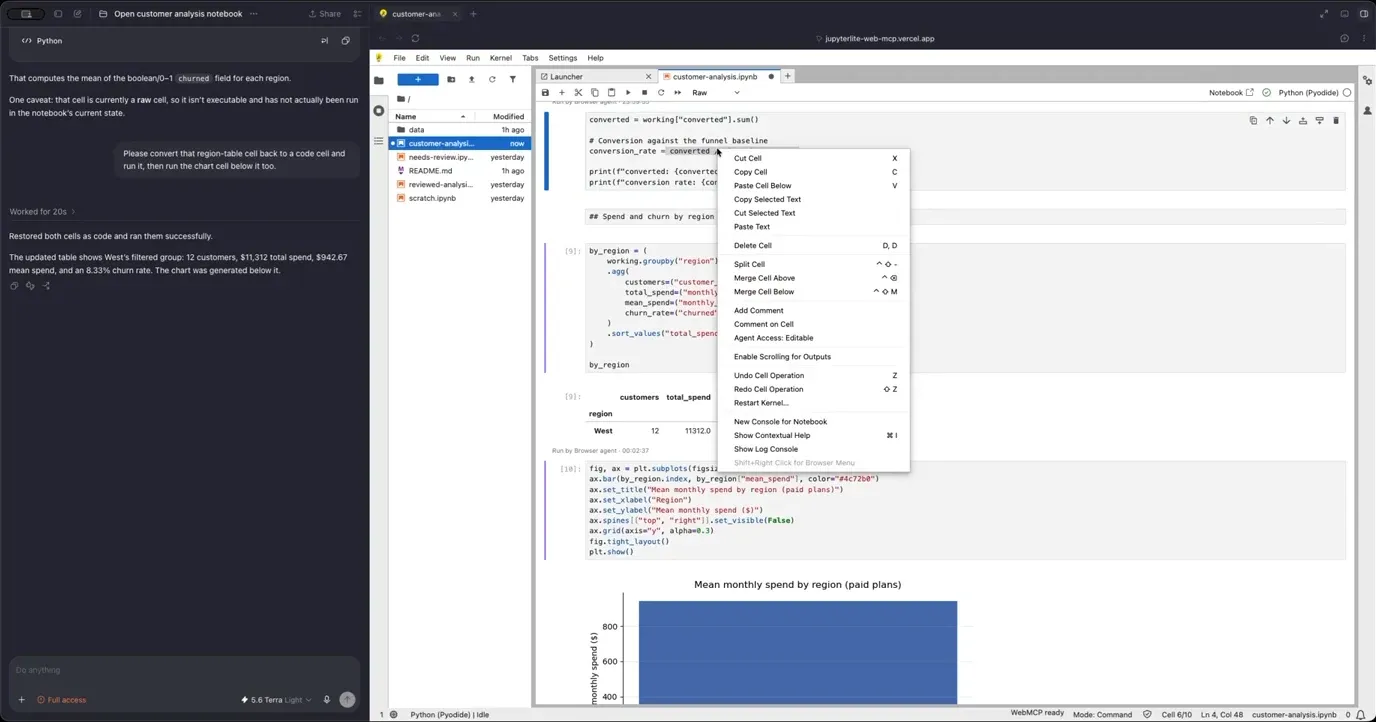Restart the kernel using circular arrow icon
Screen dimensions: 1376x722
[661, 93]
